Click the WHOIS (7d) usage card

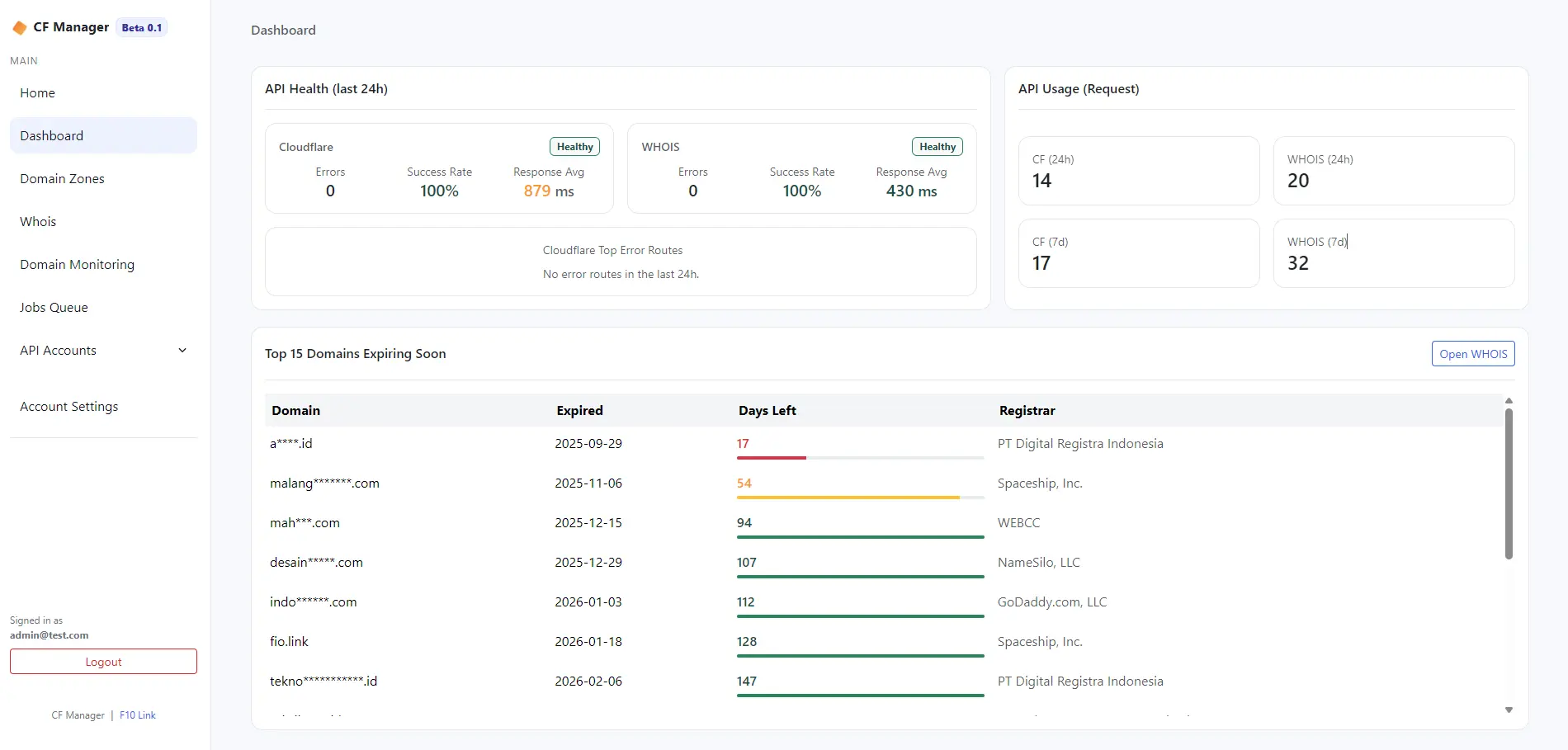tap(1392, 253)
